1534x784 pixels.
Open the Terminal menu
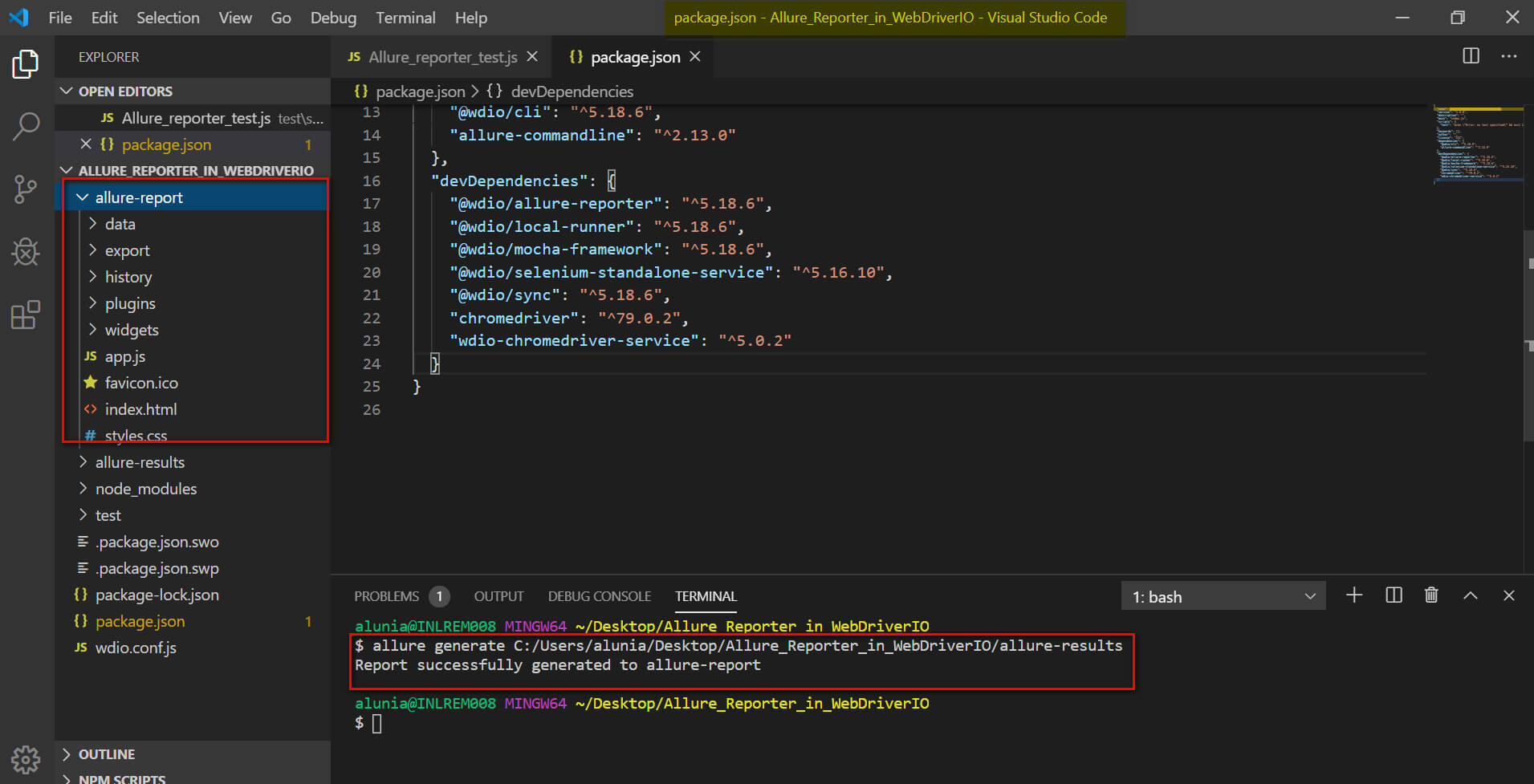405,18
